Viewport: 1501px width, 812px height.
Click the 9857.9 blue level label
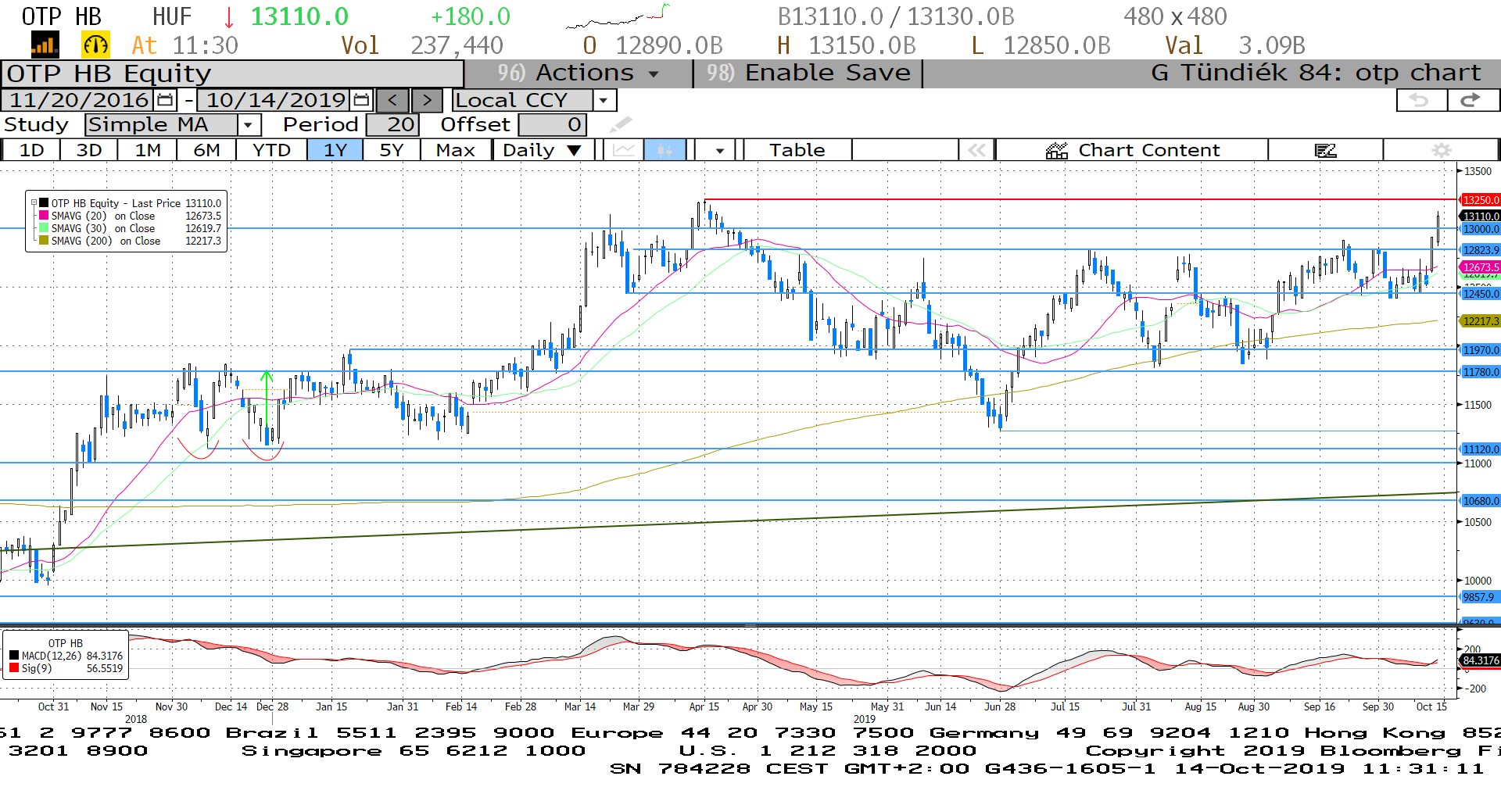1479,597
